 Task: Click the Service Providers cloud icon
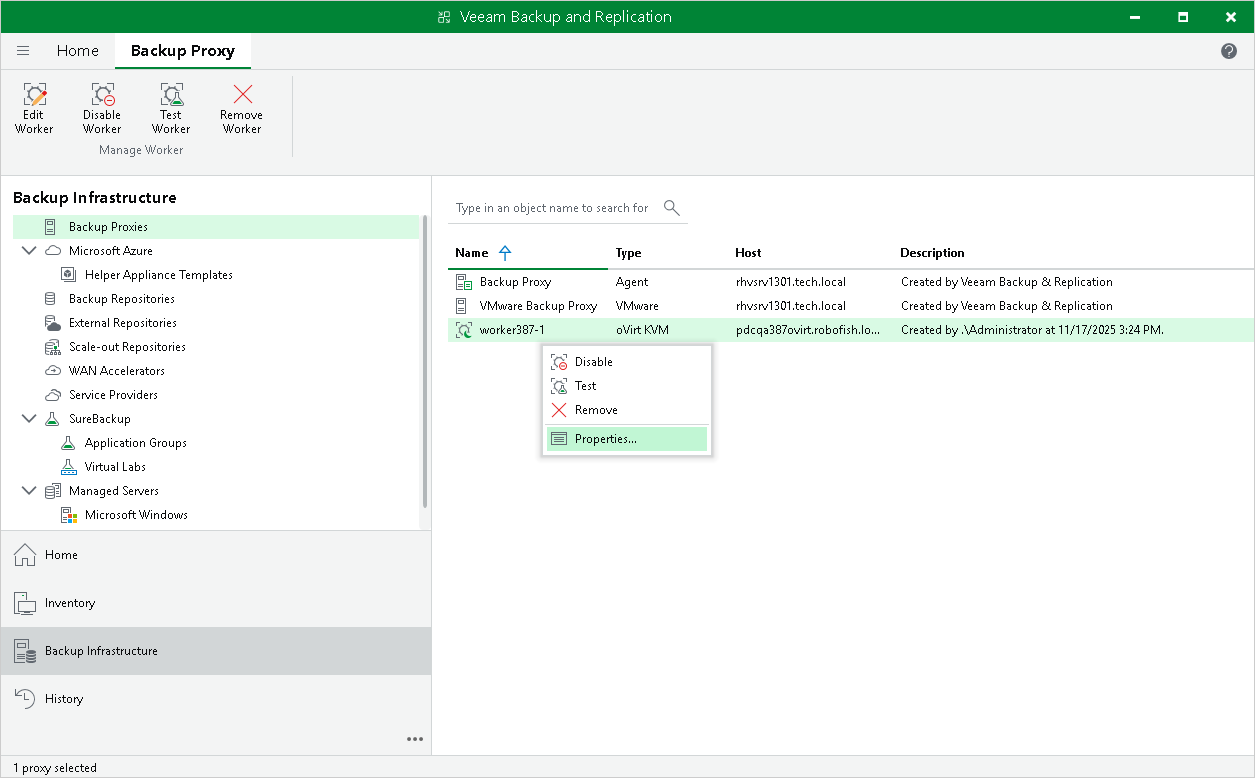[52, 395]
